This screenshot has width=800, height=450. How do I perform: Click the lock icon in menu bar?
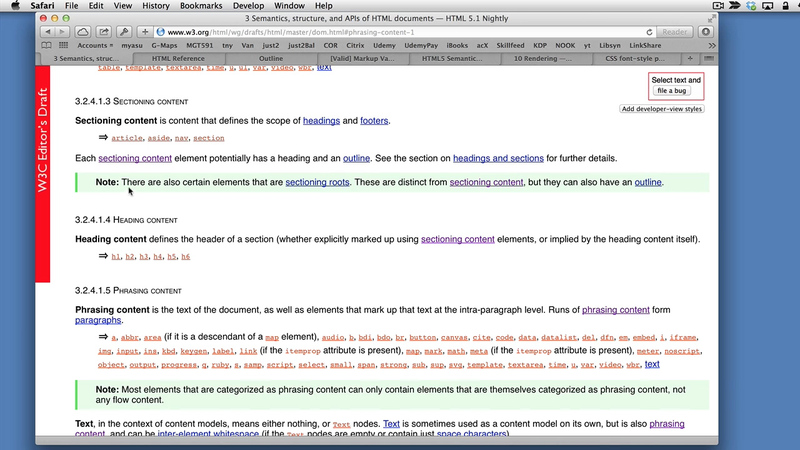point(786,6)
